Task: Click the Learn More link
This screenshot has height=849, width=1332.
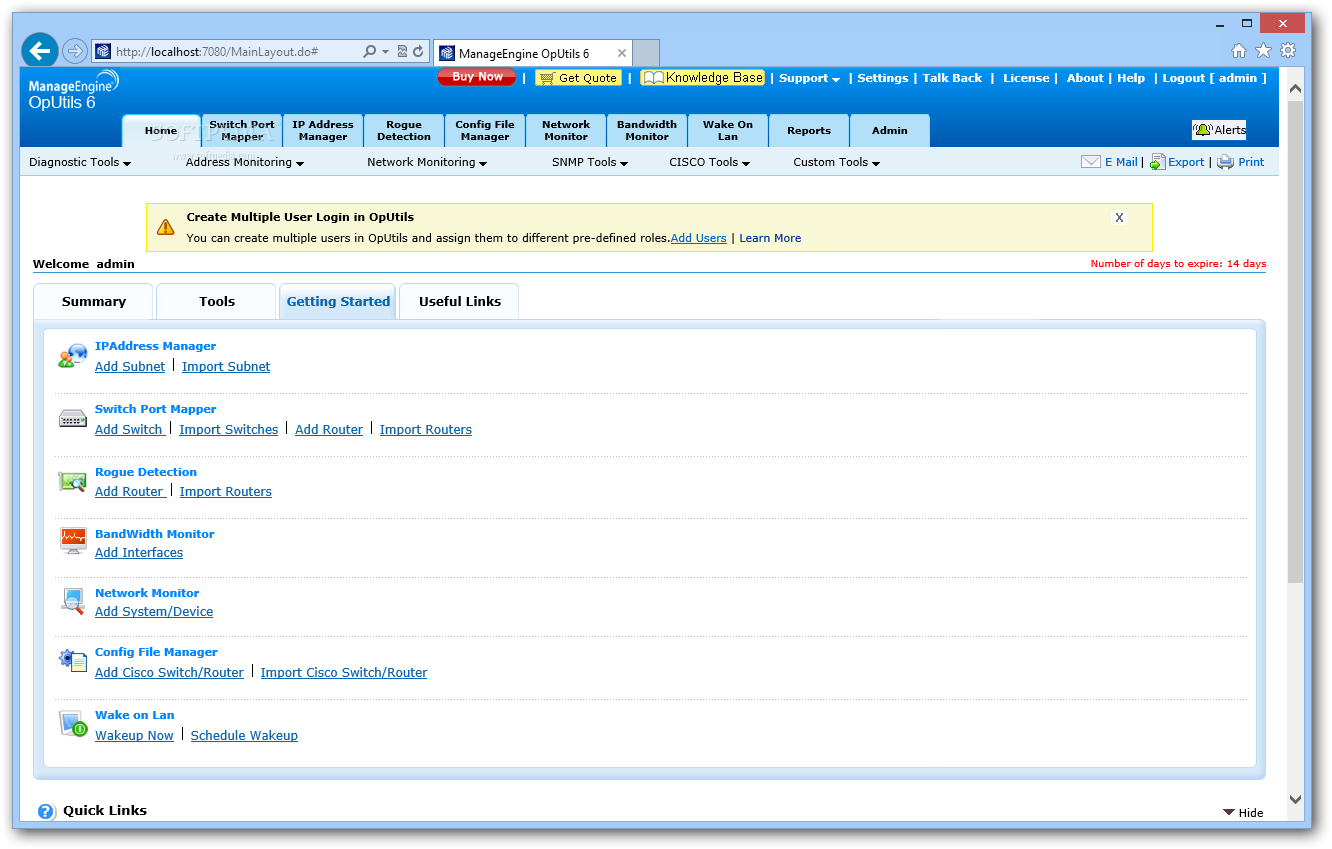Action: pyautogui.click(x=770, y=238)
